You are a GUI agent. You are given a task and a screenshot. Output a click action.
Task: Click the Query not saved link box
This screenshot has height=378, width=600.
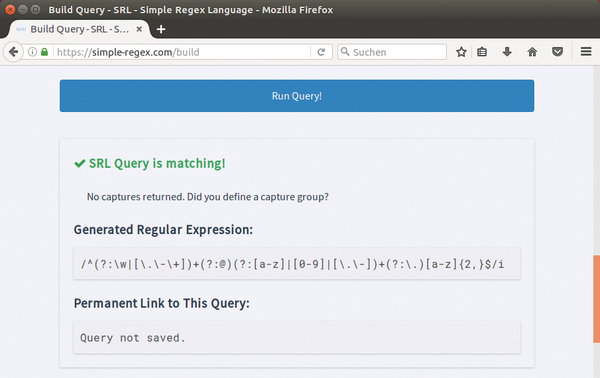click(297, 337)
